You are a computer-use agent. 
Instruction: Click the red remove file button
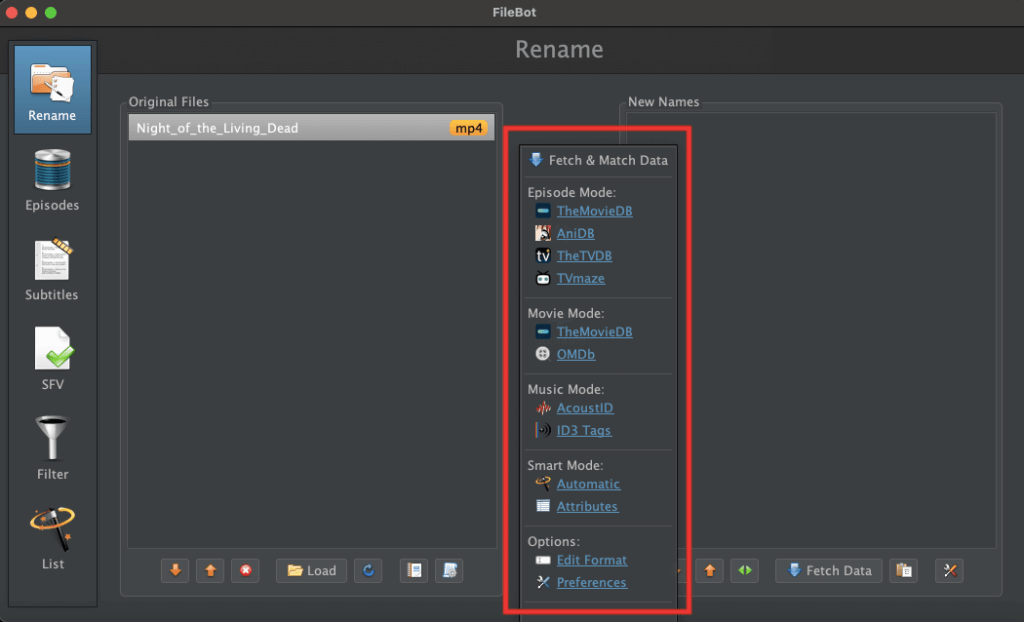tap(245, 571)
